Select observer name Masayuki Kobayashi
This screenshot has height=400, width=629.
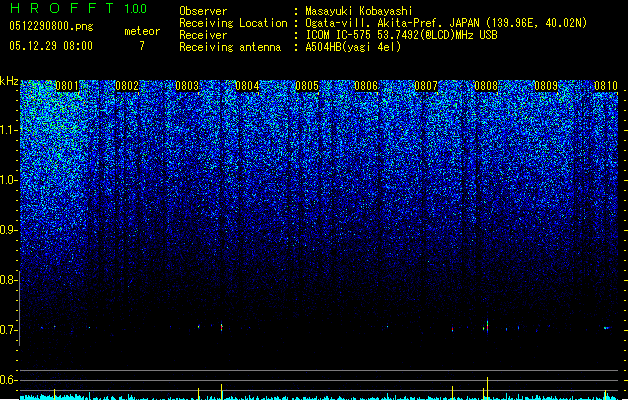(359, 11)
